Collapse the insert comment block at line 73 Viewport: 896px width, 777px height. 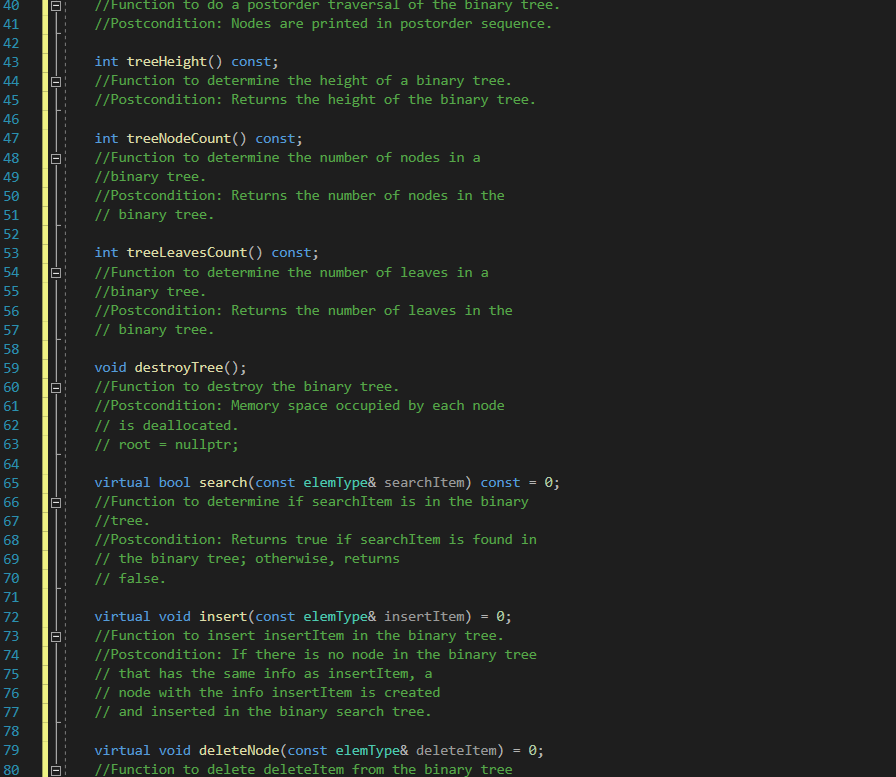pos(57,635)
